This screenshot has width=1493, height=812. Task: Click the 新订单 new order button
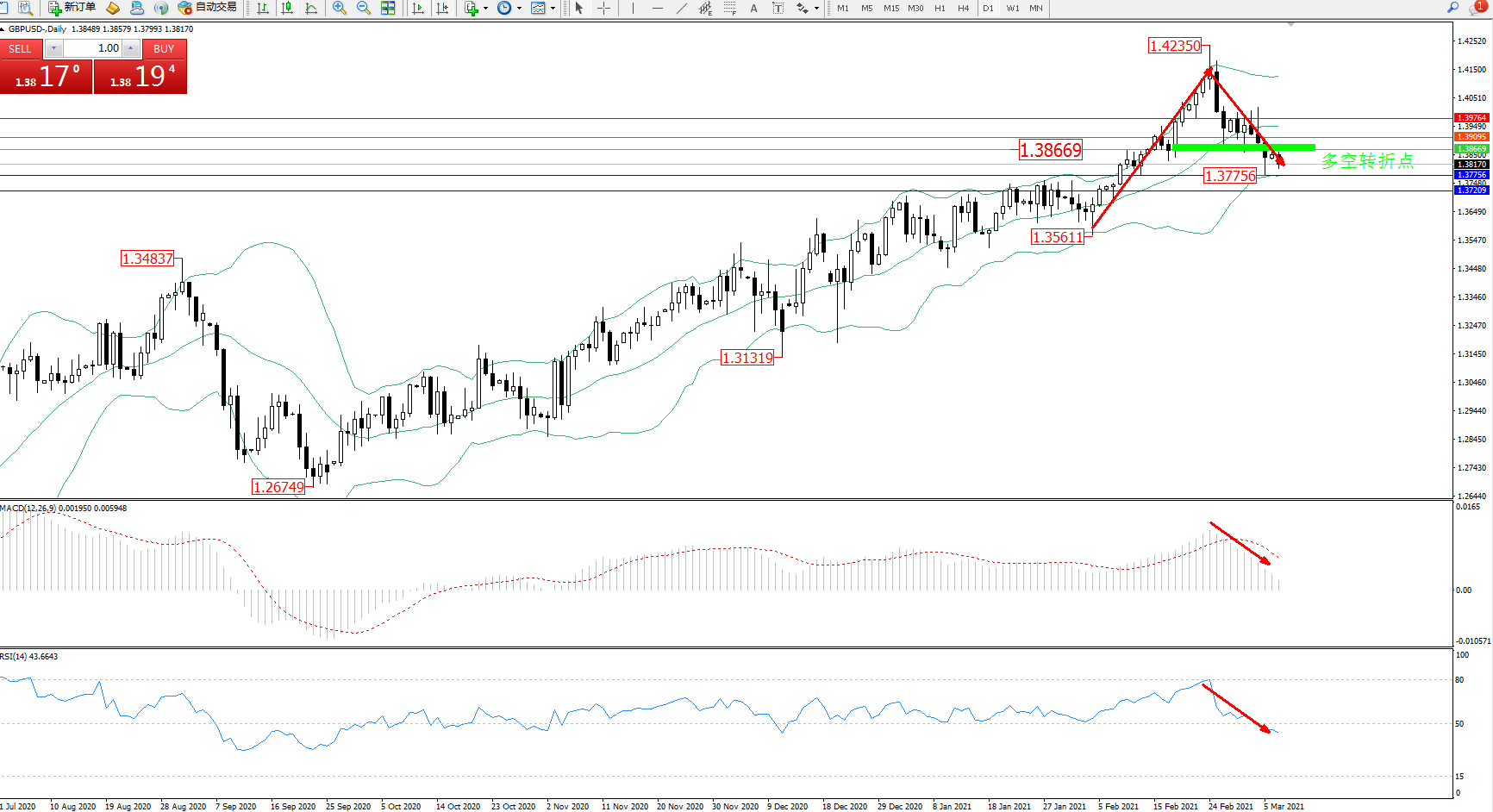point(72,8)
